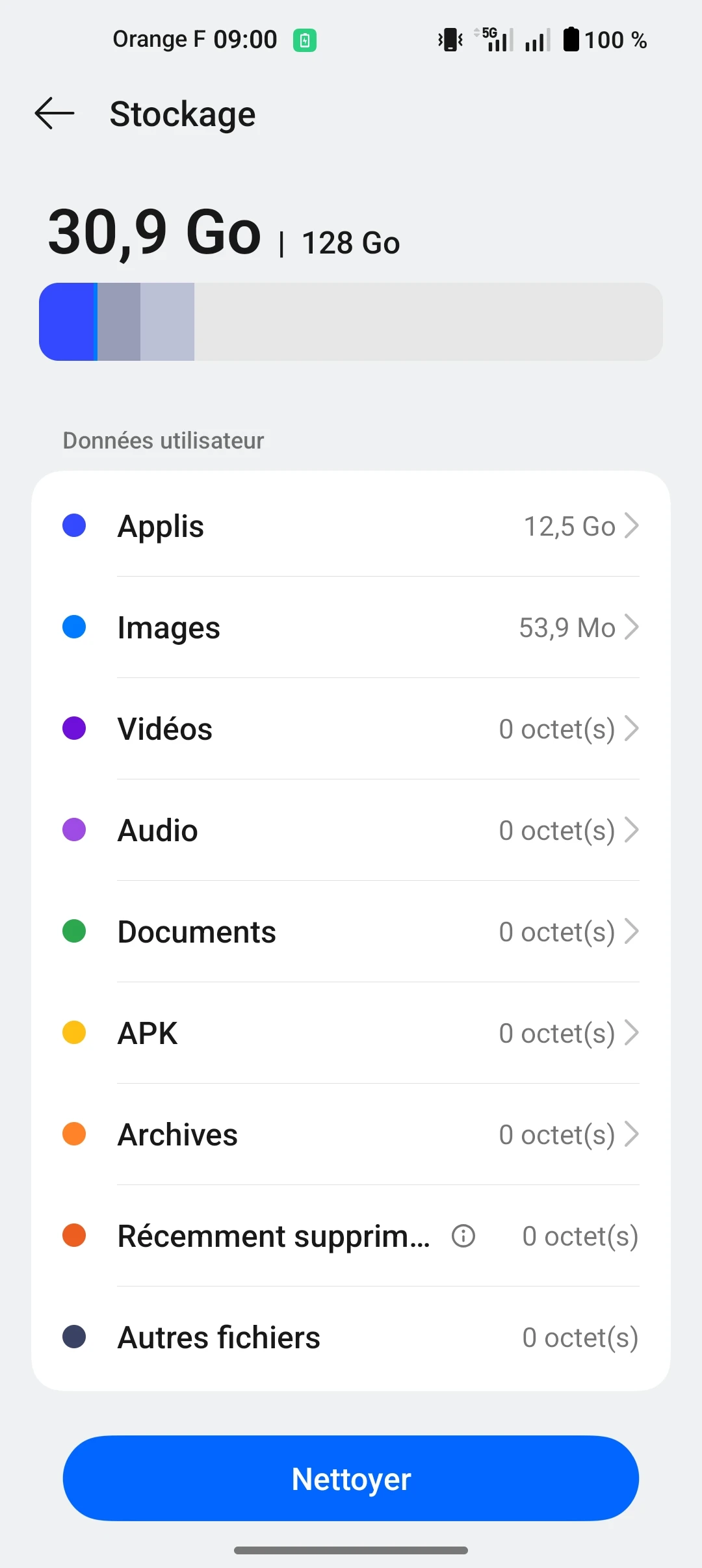The width and height of the screenshot is (702, 1568).
Task: Expand Applis with its chevron arrow
Action: (x=631, y=526)
